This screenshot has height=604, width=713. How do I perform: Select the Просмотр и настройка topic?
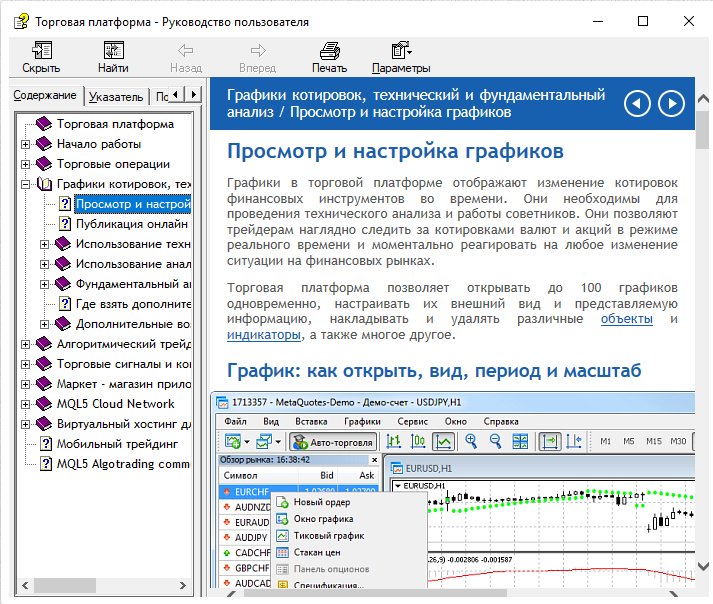click(133, 204)
